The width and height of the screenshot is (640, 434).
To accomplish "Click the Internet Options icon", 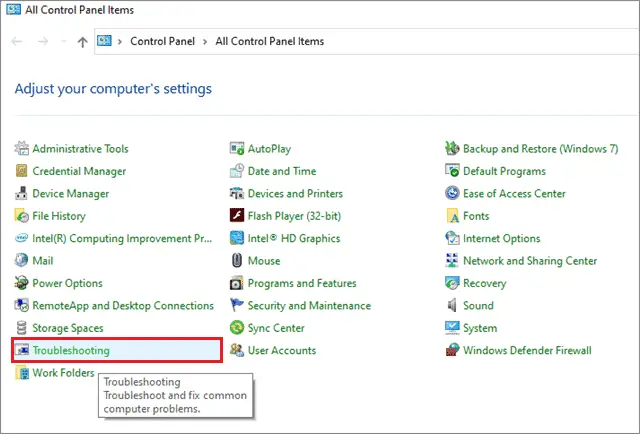I will point(452,238).
